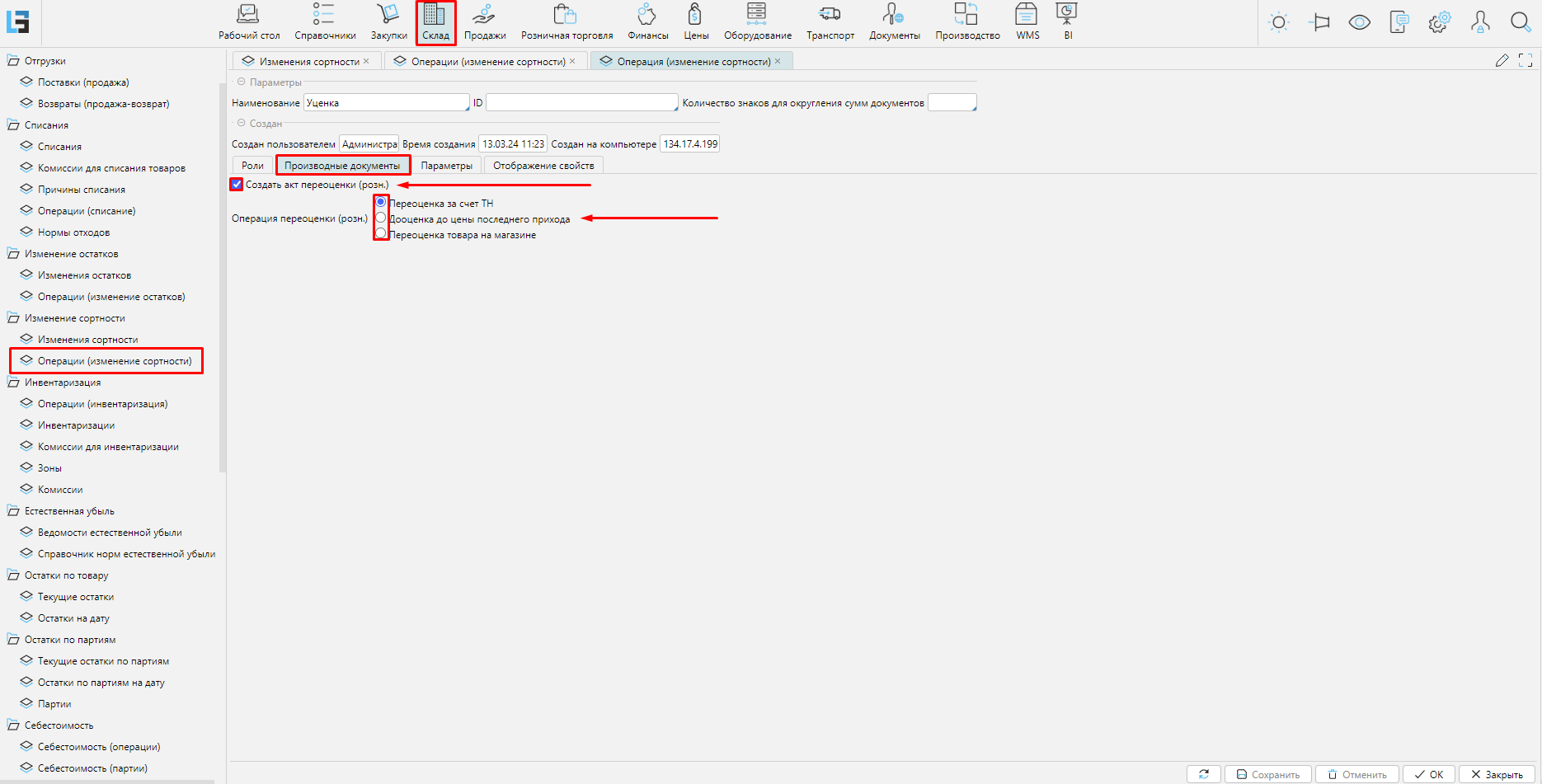Click the pencil edit icon
The image size is (1542, 784).
click(x=1502, y=60)
